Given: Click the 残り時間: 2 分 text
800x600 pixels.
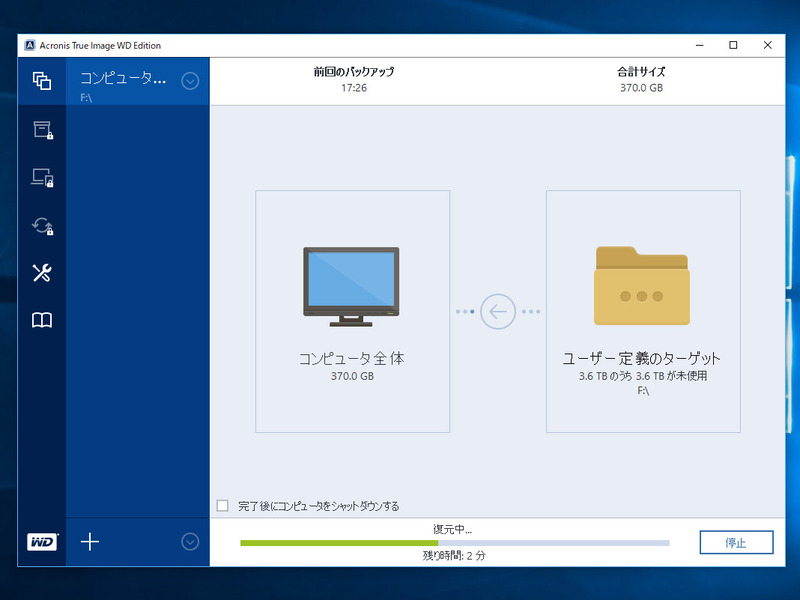Looking at the screenshot, I should pos(454,556).
